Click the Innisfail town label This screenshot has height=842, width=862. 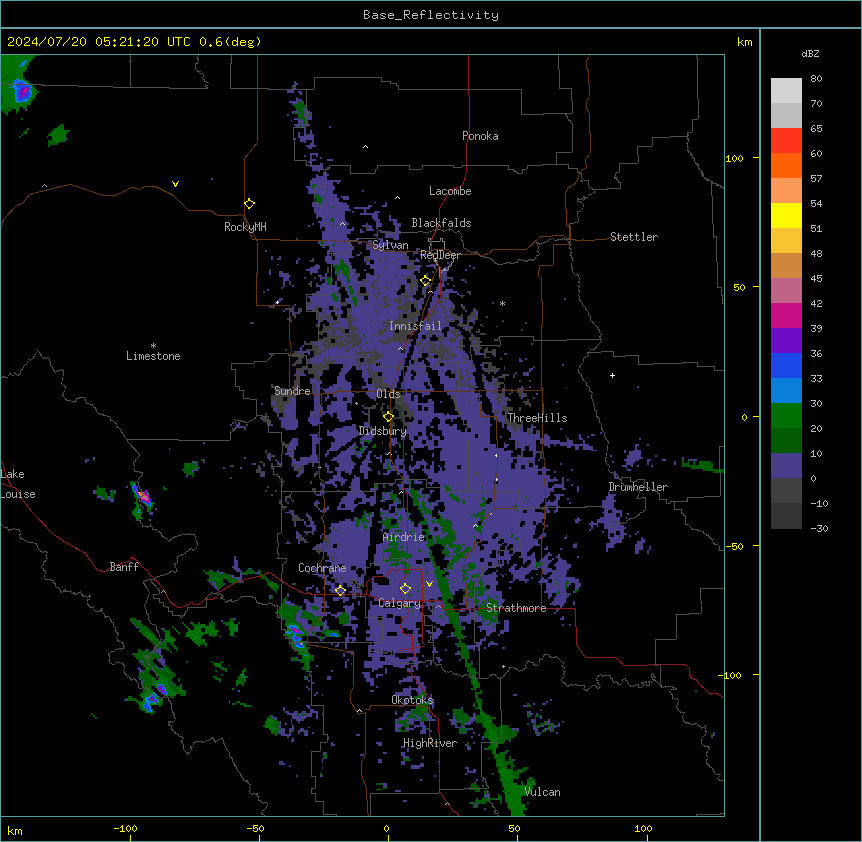[415, 326]
